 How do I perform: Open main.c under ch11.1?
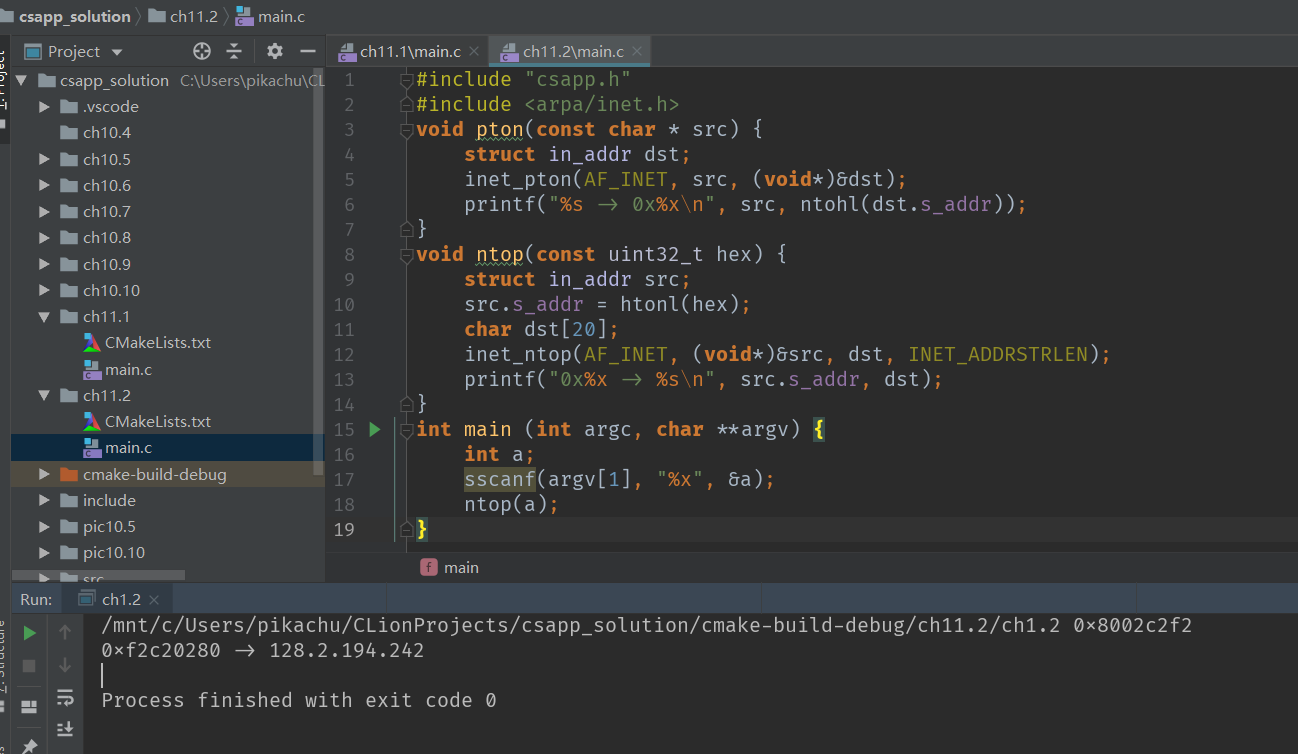point(128,369)
